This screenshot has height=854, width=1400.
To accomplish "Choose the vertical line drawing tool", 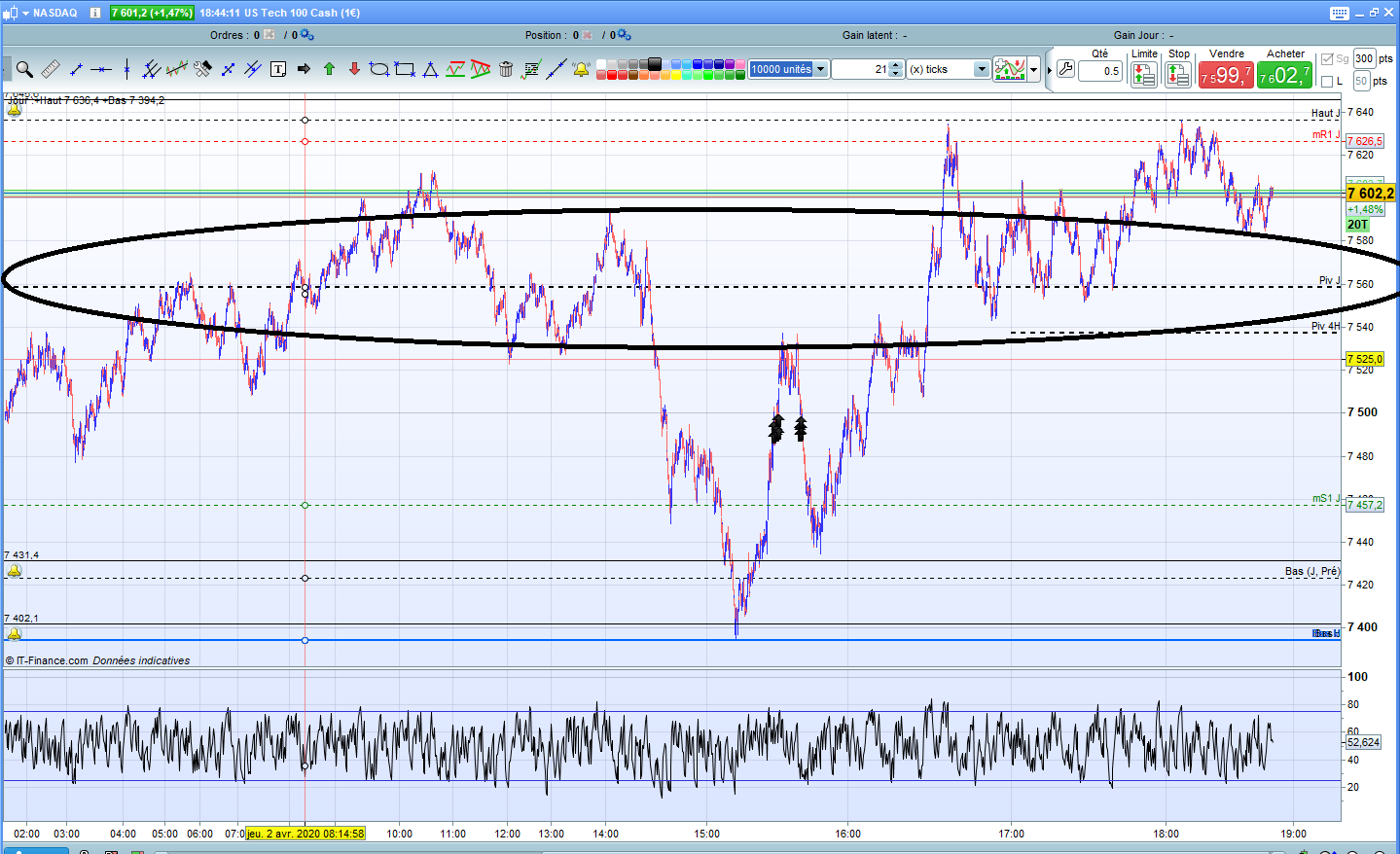I will coord(126,69).
